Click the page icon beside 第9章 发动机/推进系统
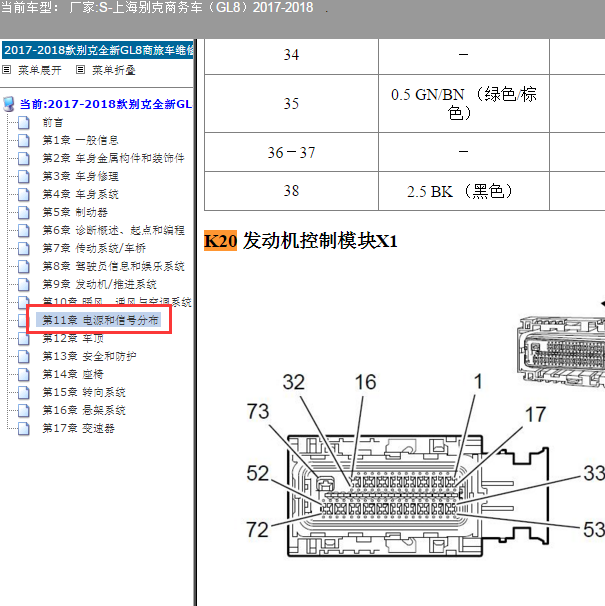 (x=24, y=284)
